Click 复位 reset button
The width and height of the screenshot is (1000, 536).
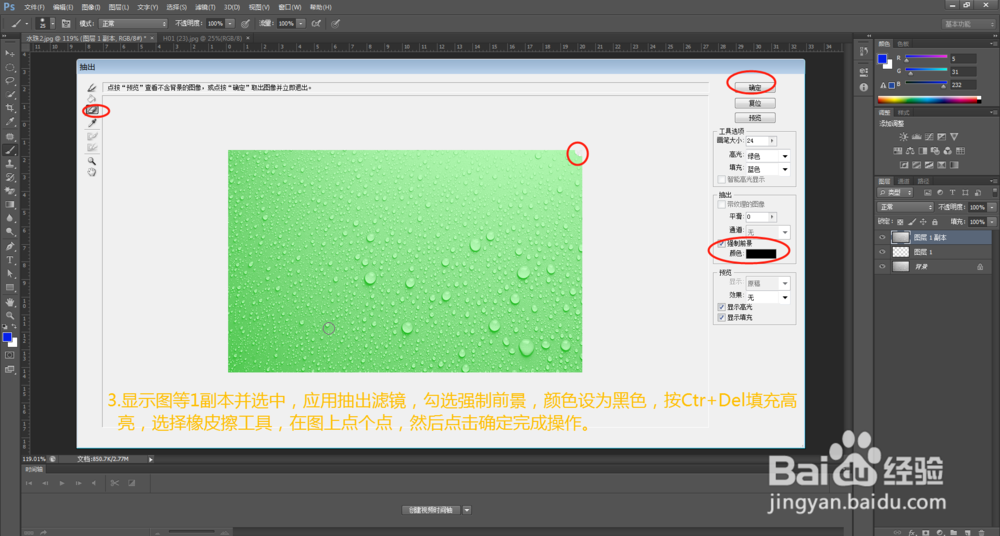tap(754, 103)
